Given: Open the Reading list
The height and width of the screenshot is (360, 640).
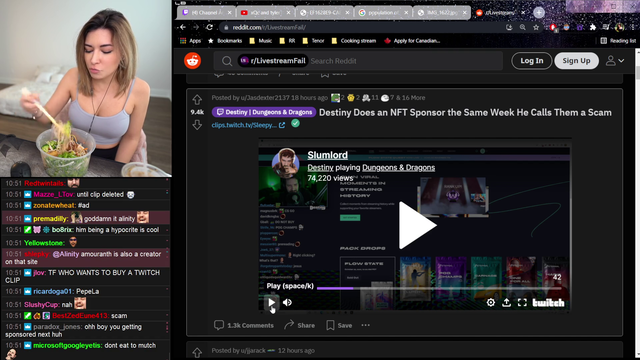Looking at the screenshot, I should [x=618, y=41].
